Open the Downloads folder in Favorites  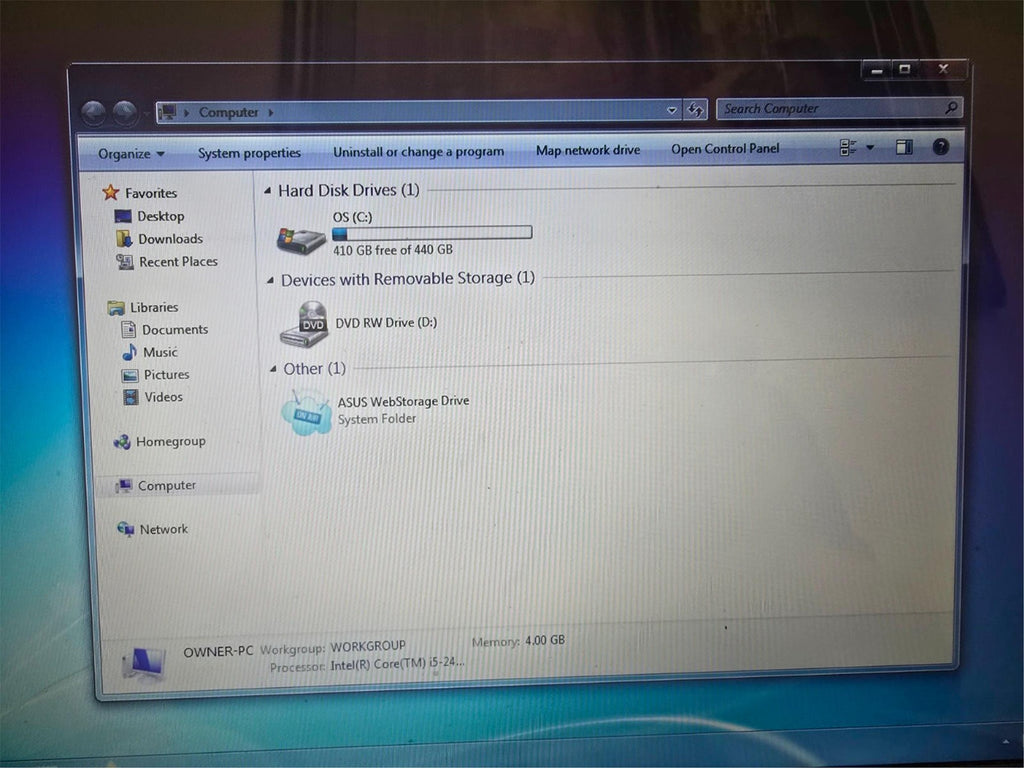[x=170, y=239]
